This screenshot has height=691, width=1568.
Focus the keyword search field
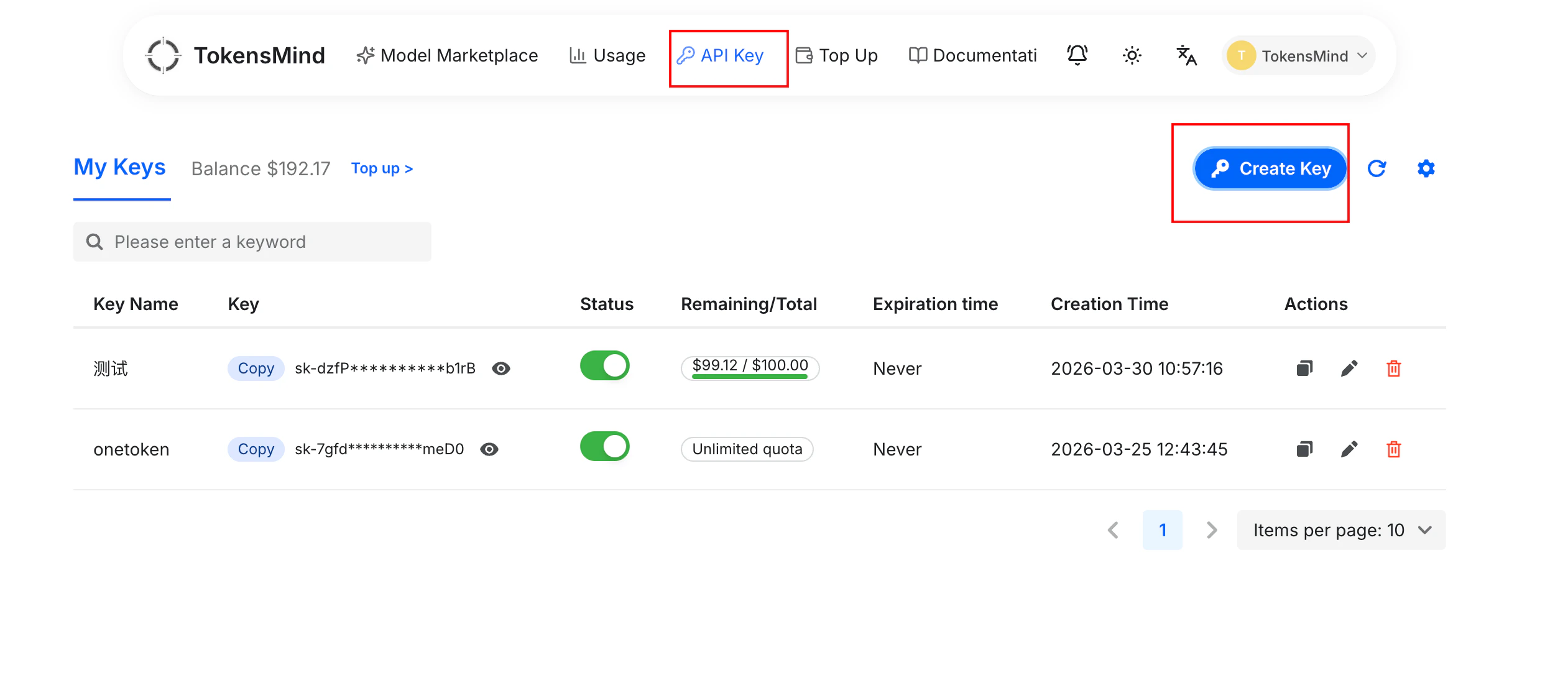[252, 242]
